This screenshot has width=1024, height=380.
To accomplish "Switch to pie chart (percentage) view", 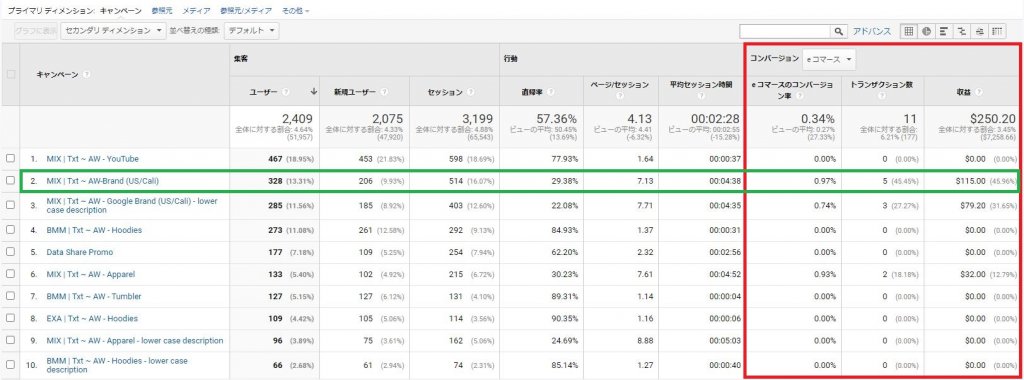I will click(x=926, y=31).
